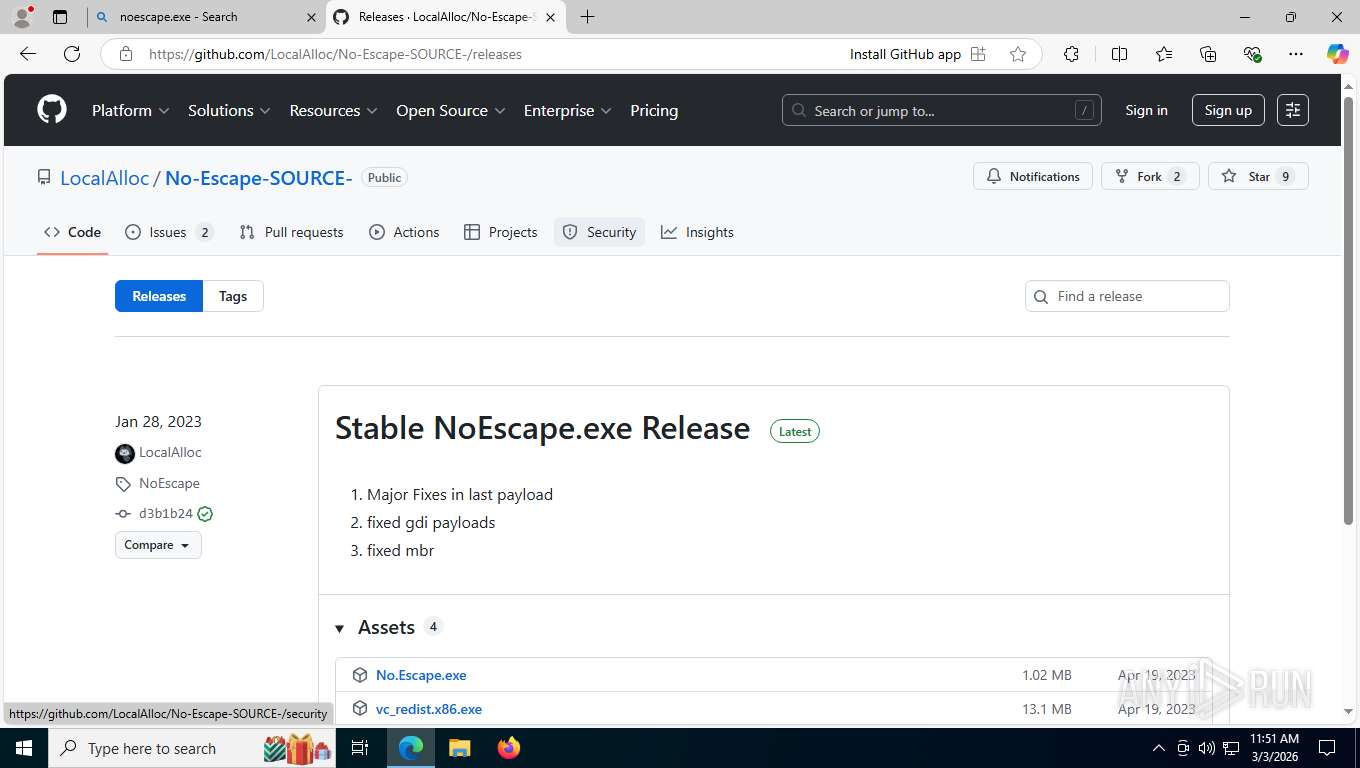This screenshot has width=1360, height=768.
Task: Open new browser tab plus button
Action: coord(587,17)
